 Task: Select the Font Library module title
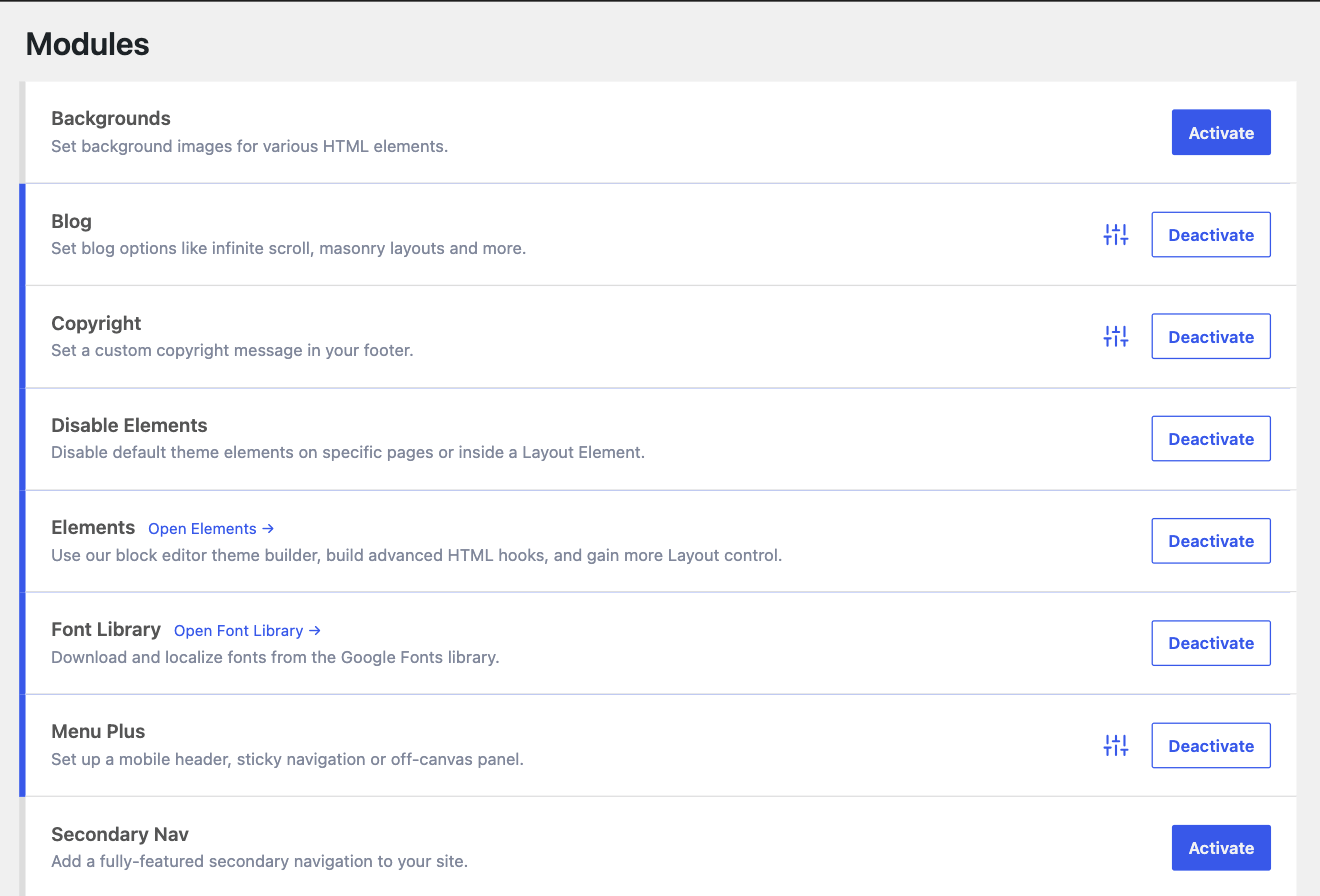[106, 629]
